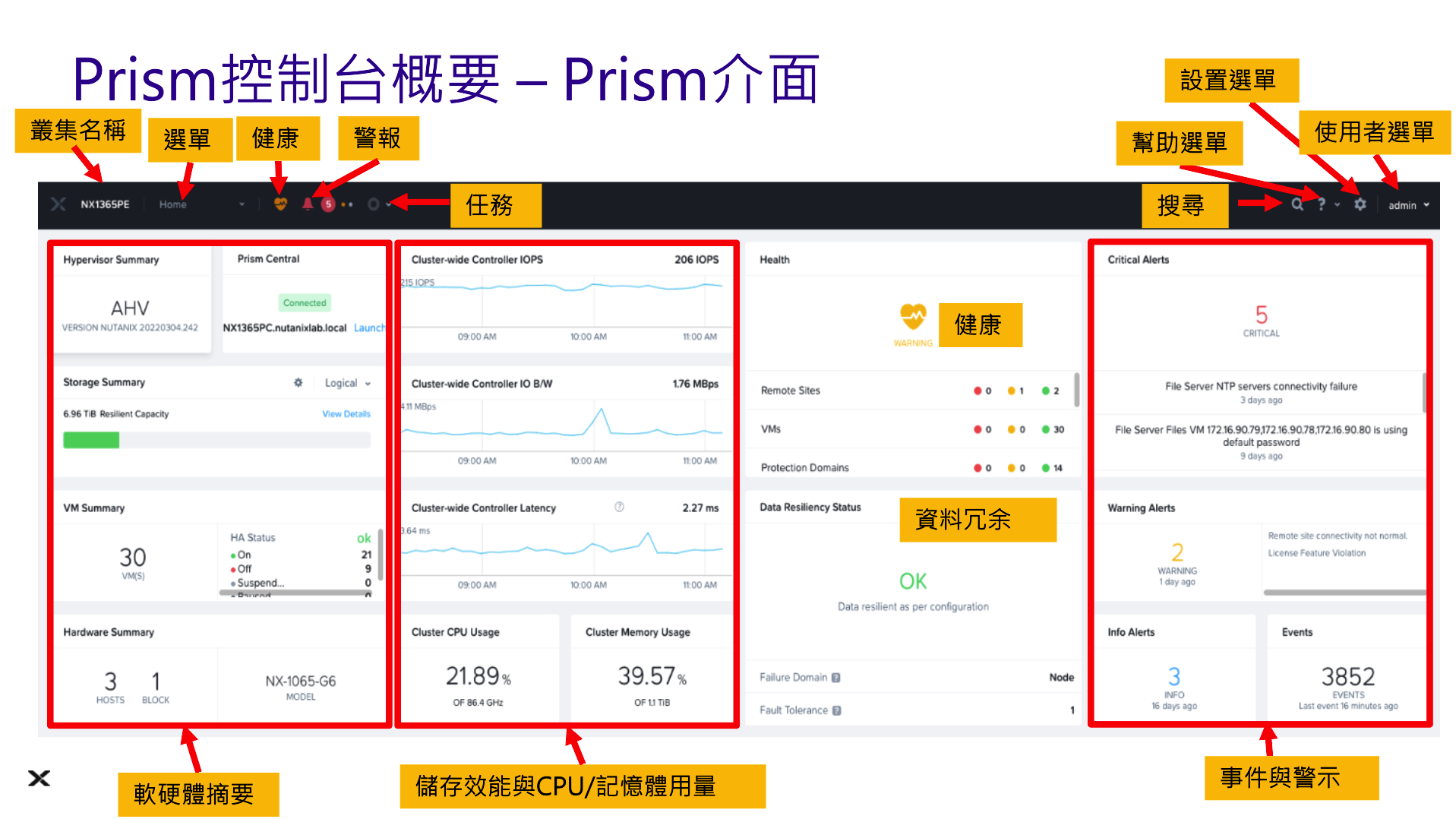Click the Failure Domain info icon
1456x819 pixels.
pos(835,678)
